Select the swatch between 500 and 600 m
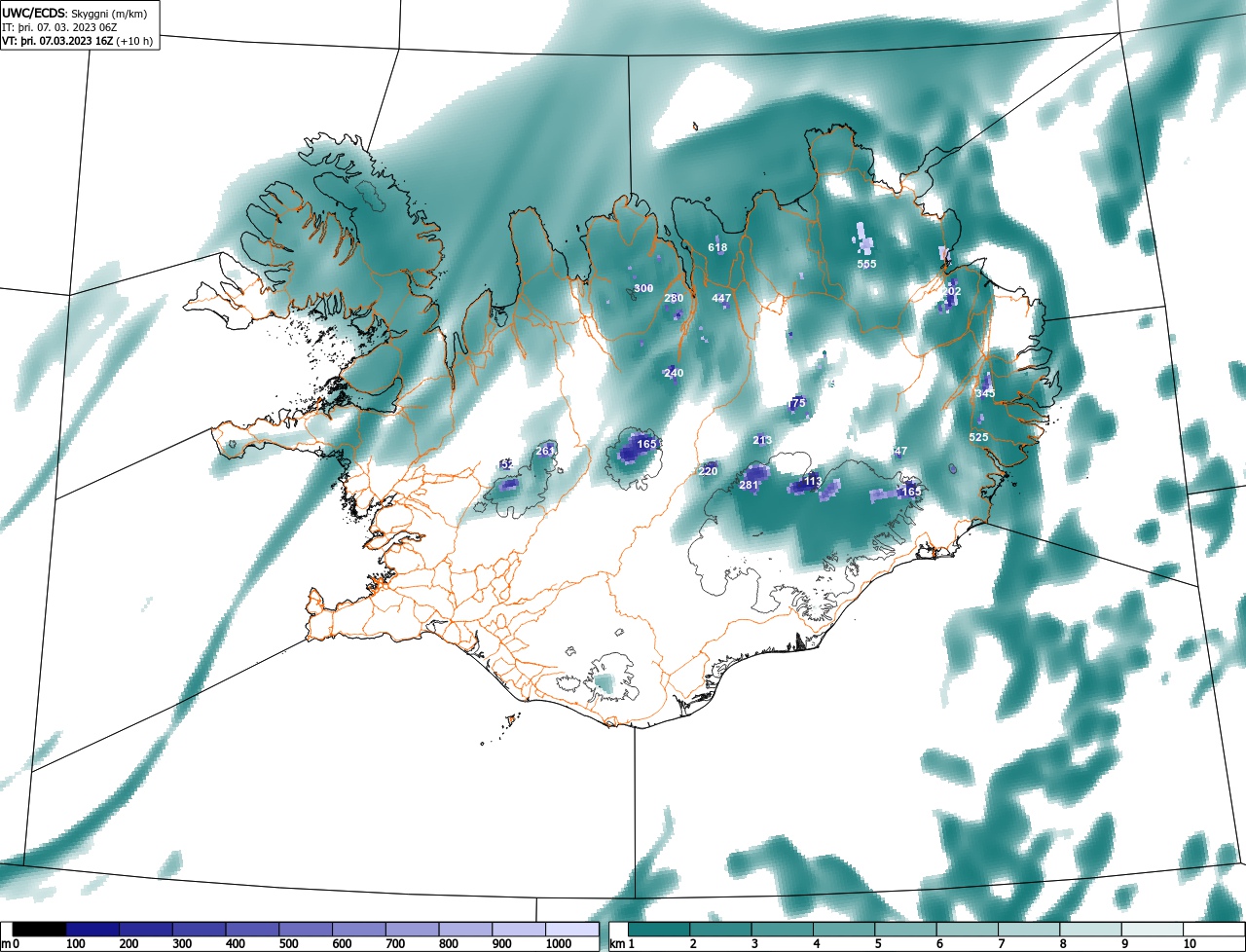The height and width of the screenshot is (952, 1246). 306,930
